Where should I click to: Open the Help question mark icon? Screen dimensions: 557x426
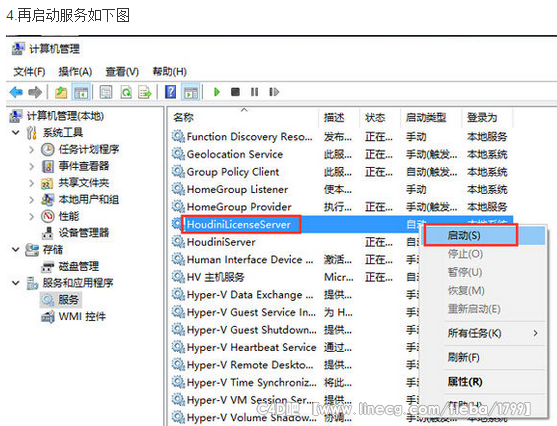click(x=171, y=92)
